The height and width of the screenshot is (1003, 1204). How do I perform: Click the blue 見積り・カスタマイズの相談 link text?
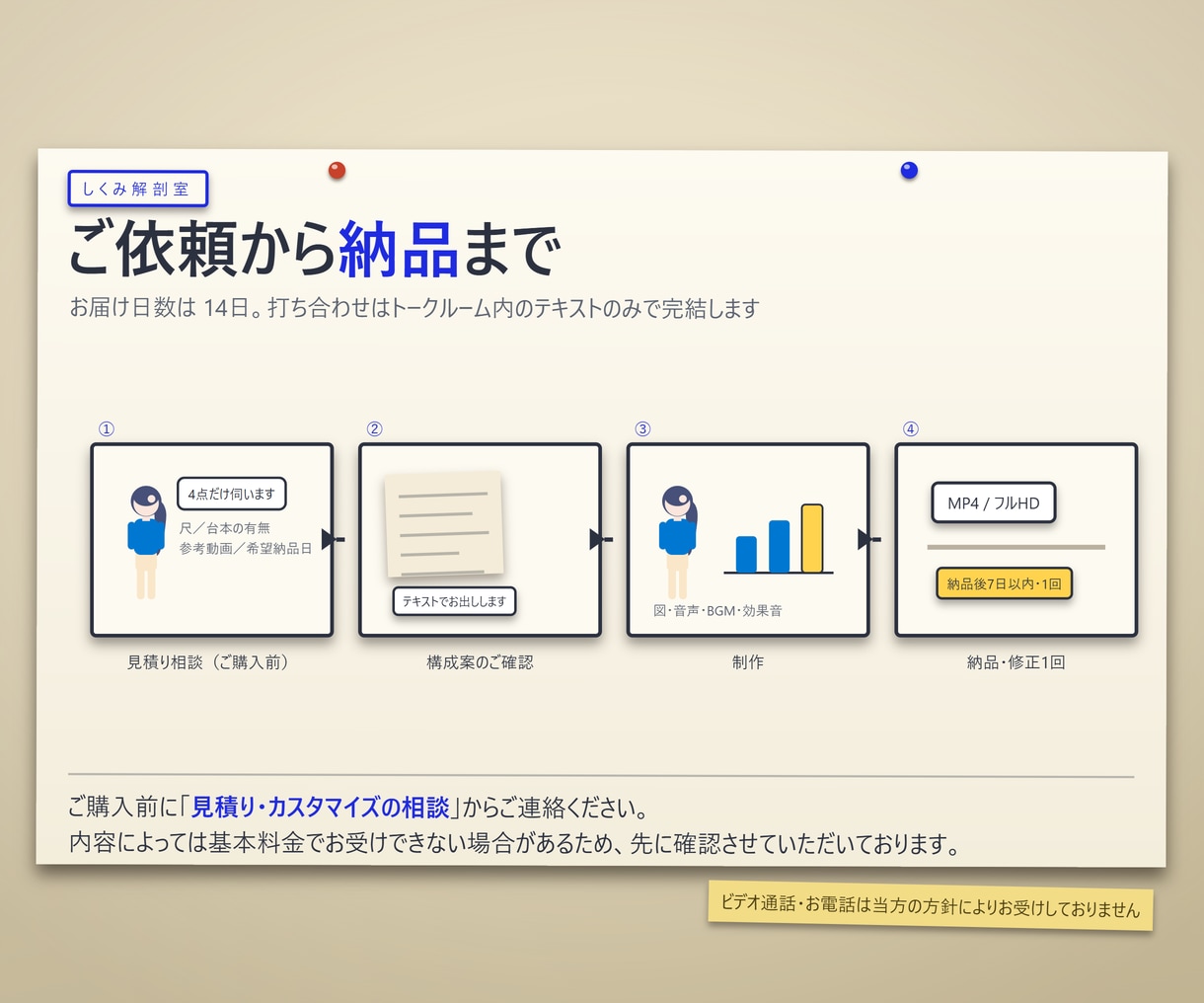(x=320, y=808)
